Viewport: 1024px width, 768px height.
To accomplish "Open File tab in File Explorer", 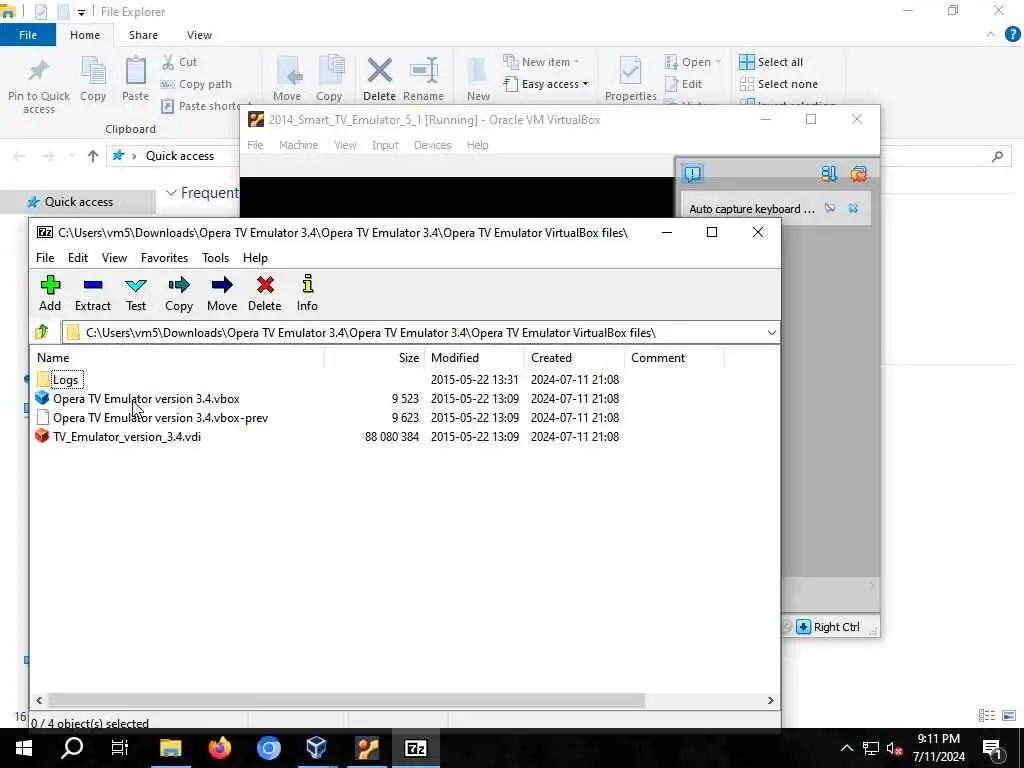I will point(28,35).
